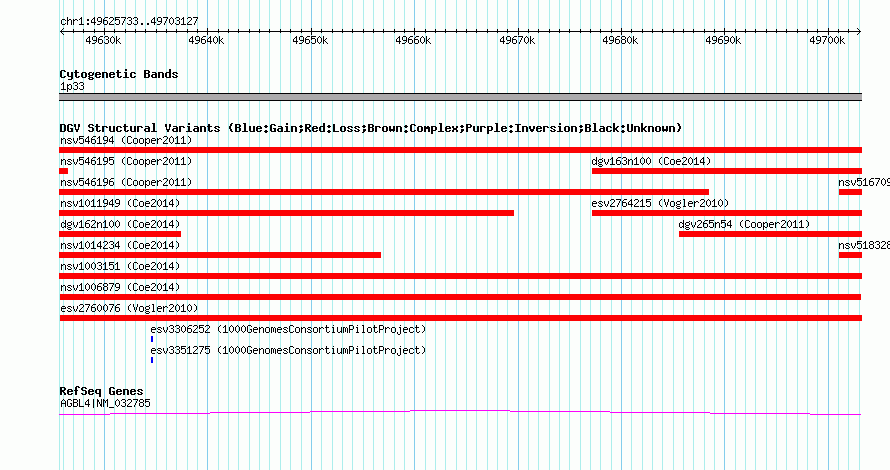The height and width of the screenshot is (470, 890).
Task: Open variant nsv546196 (Cooper2011) label
Action: click(126, 182)
